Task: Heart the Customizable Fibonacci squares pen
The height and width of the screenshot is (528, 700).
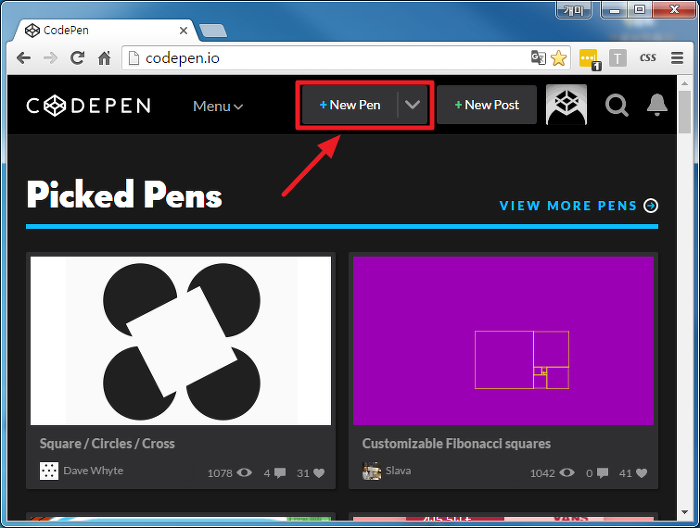Action: click(x=642, y=473)
